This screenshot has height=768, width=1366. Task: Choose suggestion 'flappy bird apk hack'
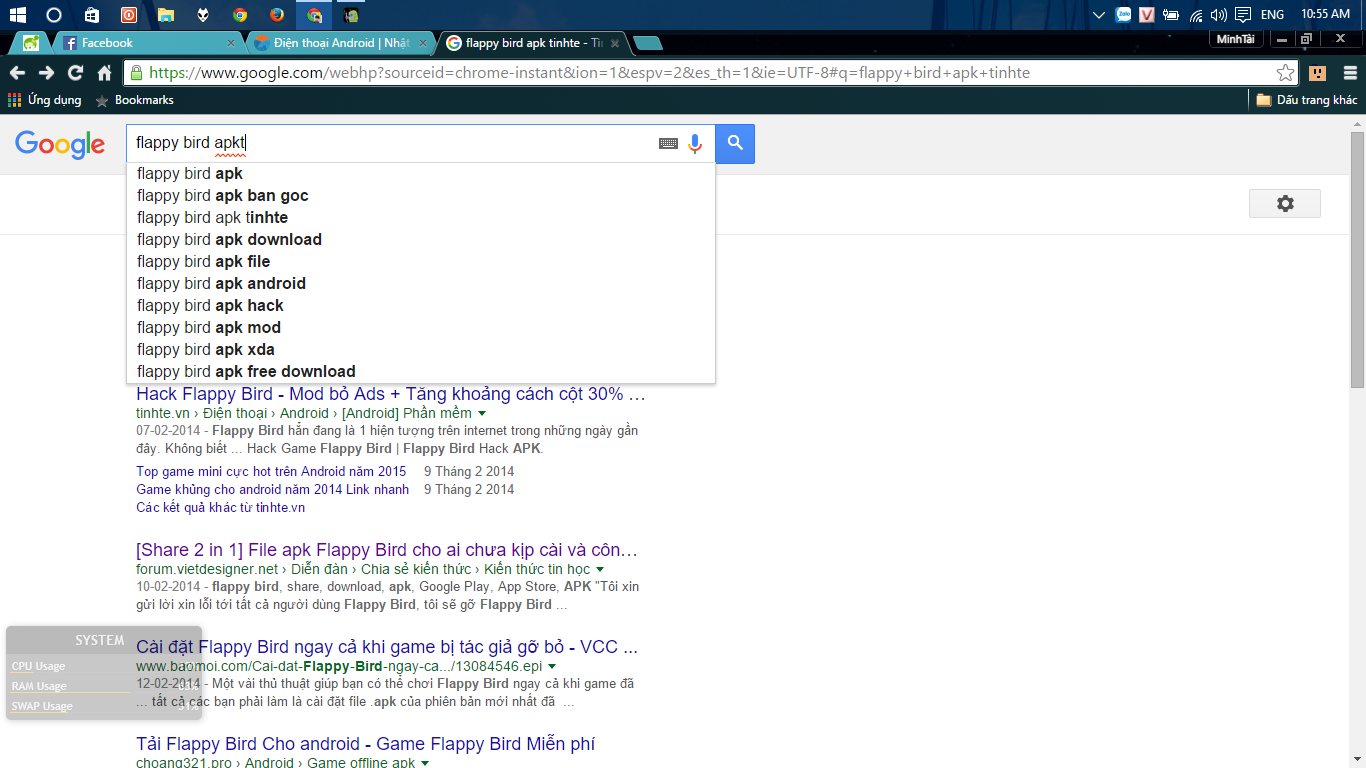click(210, 305)
